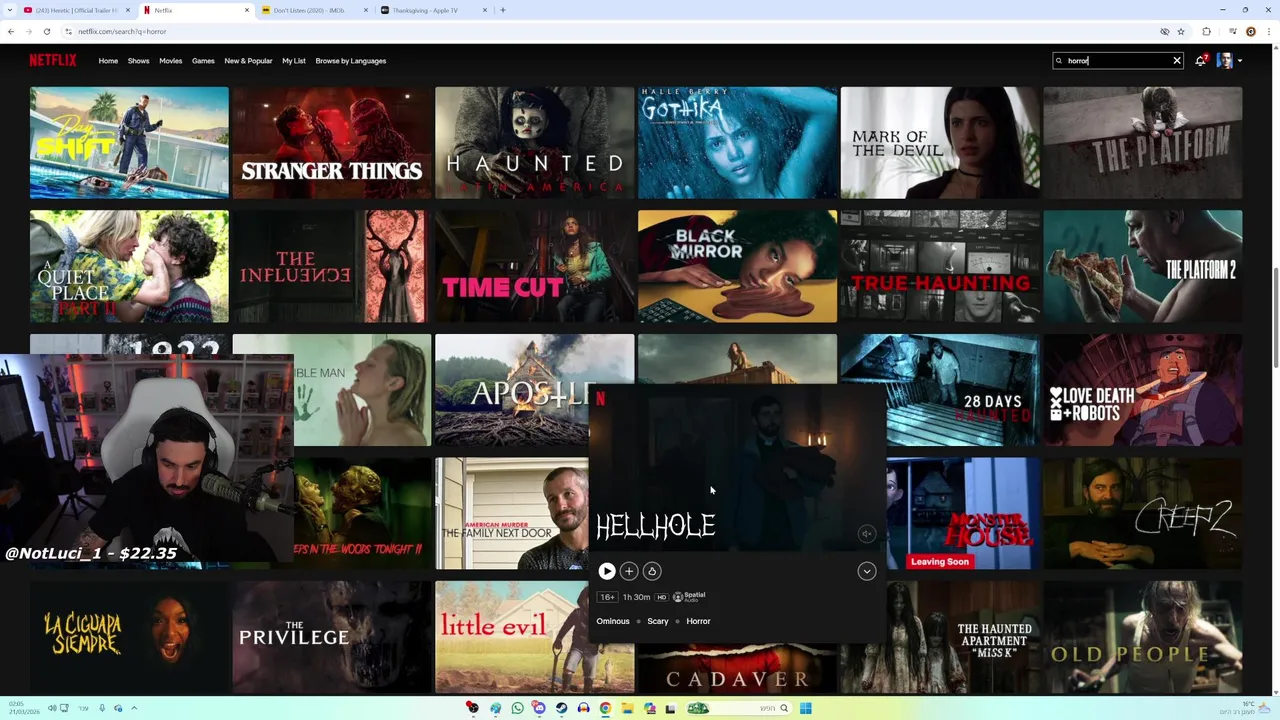Open the browser extensions puzzle icon
Image resolution: width=1280 pixels, height=720 pixels.
coord(1206,31)
